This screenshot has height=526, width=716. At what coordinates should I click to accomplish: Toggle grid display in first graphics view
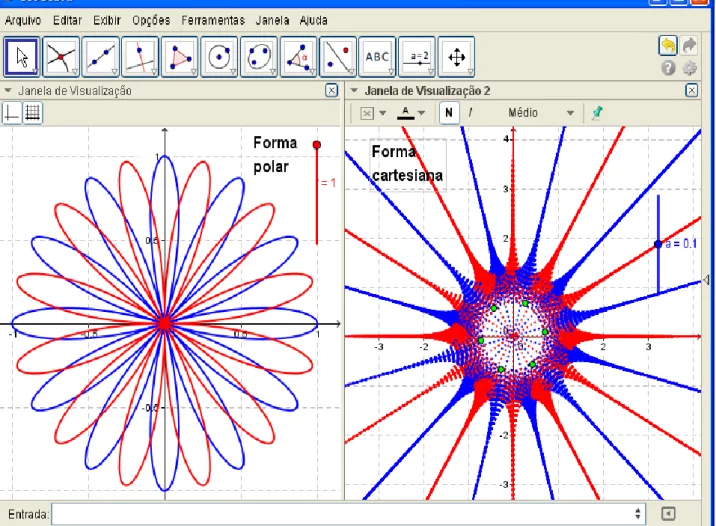click(x=32, y=113)
